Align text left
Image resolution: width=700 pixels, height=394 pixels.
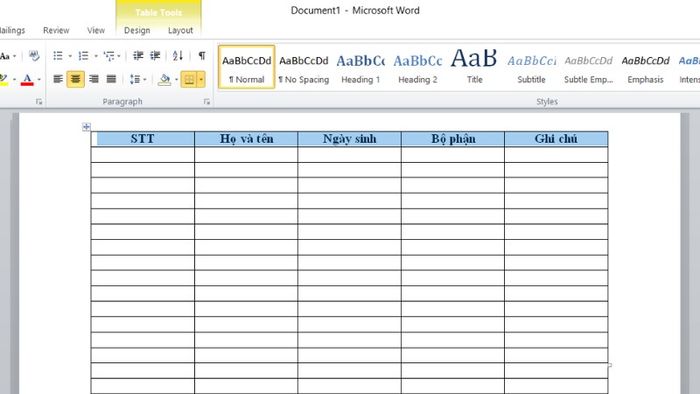tap(58, 79)
